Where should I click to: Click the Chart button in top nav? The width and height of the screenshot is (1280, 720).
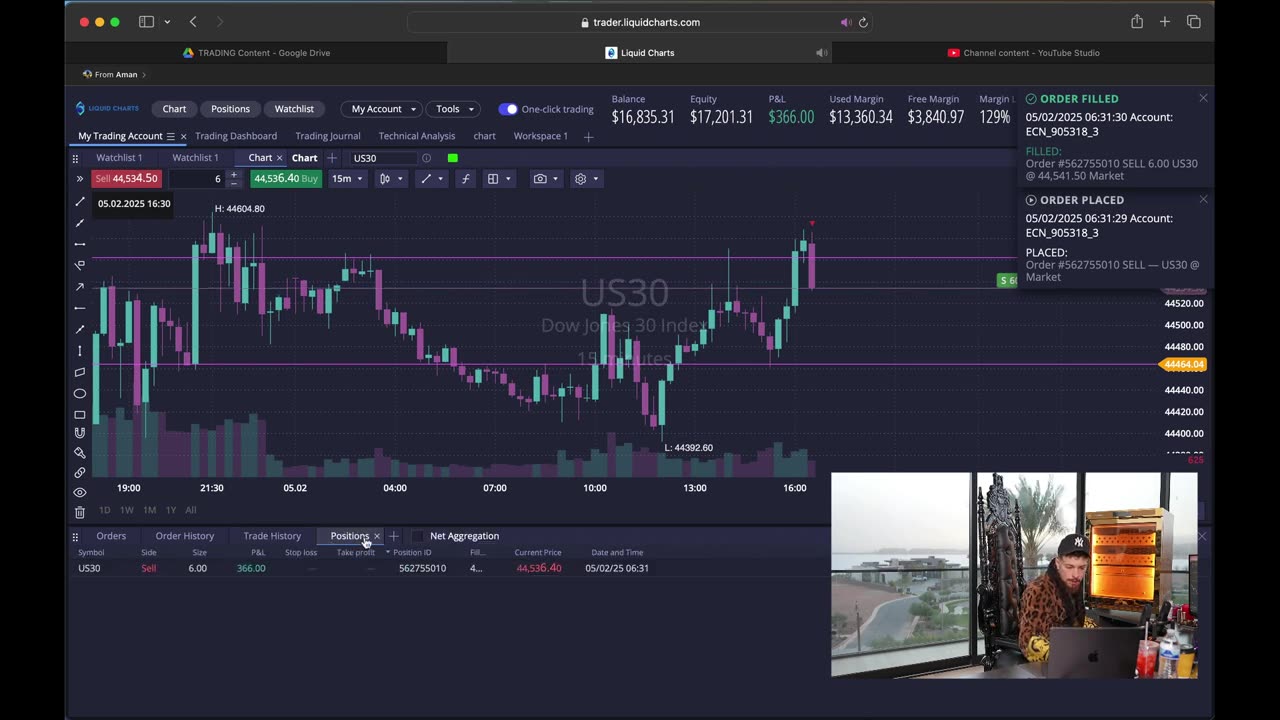coord(174,109)
